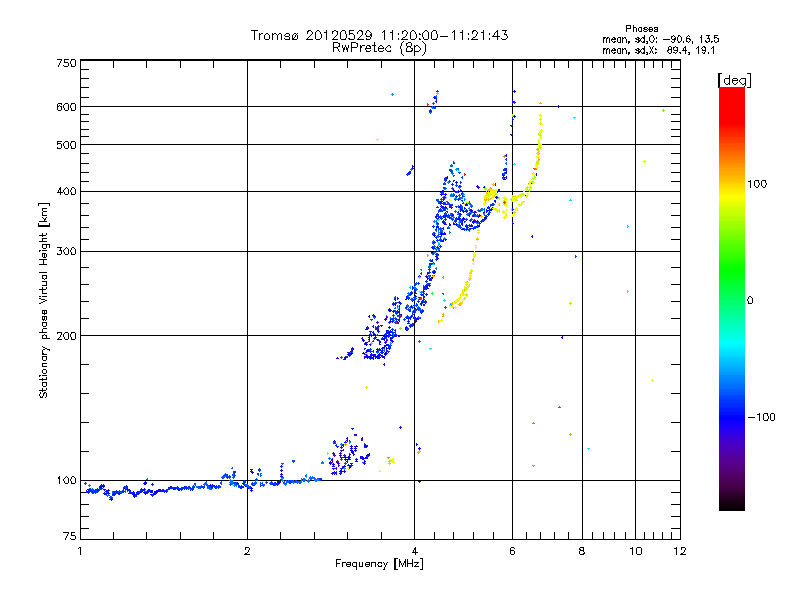The width and height of the screenshot is (800, 600).
Task: Click the y-axis tick label "400"
Action: [x=67, y=192]
